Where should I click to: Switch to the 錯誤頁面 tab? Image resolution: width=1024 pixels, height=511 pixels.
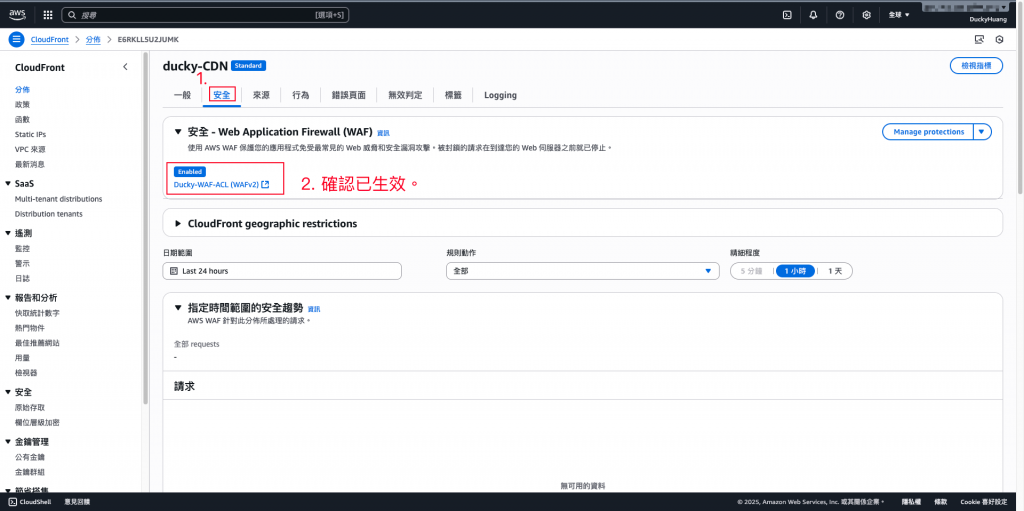(x=349, y=95)
